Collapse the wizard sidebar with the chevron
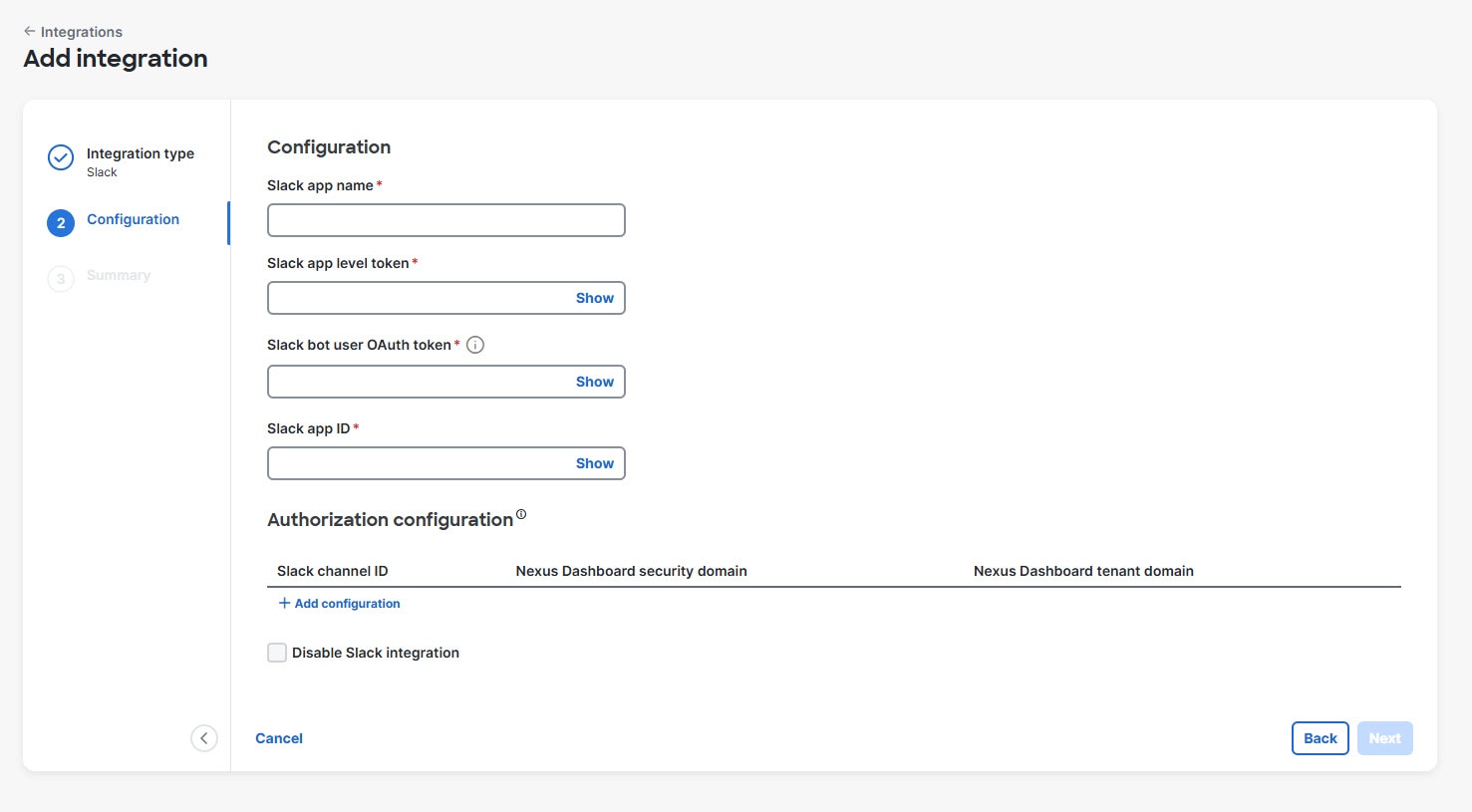Screen dimensions: 1472x812 (x=204, y=737)
